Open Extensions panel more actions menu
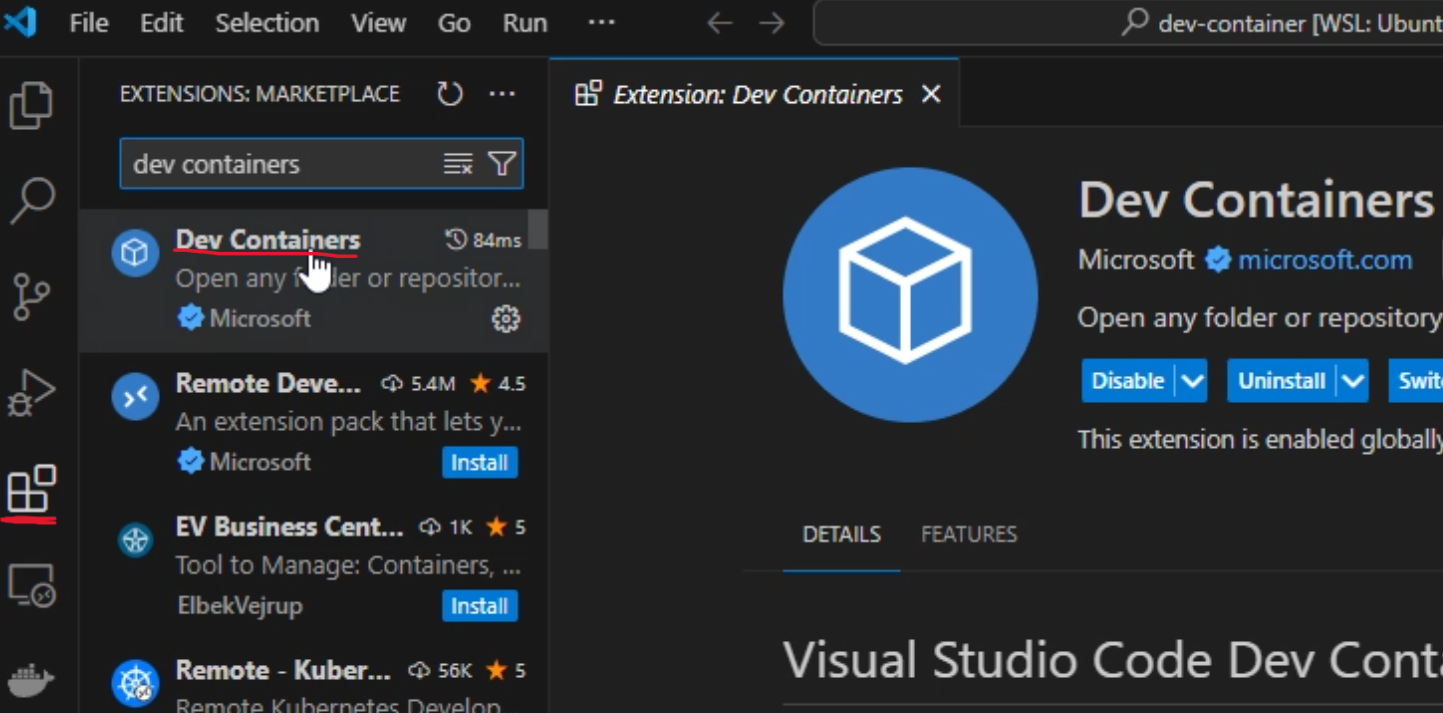 (502, 94)
